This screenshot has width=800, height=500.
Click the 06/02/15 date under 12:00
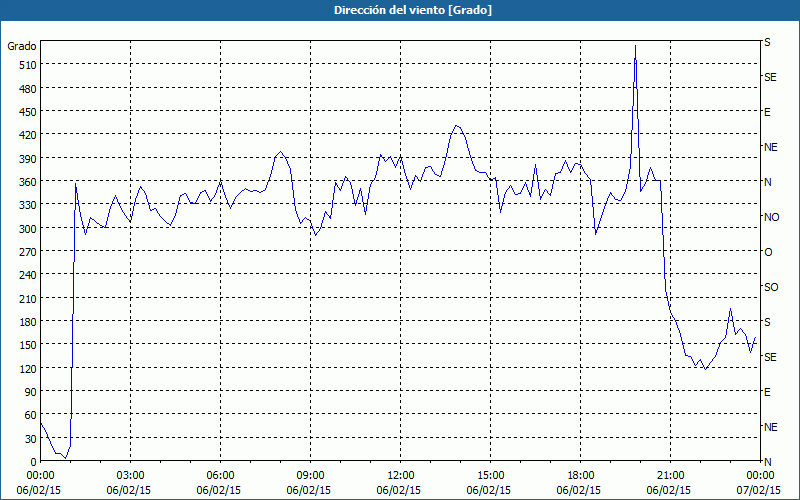pyautogui.click(x=399, y=490)
